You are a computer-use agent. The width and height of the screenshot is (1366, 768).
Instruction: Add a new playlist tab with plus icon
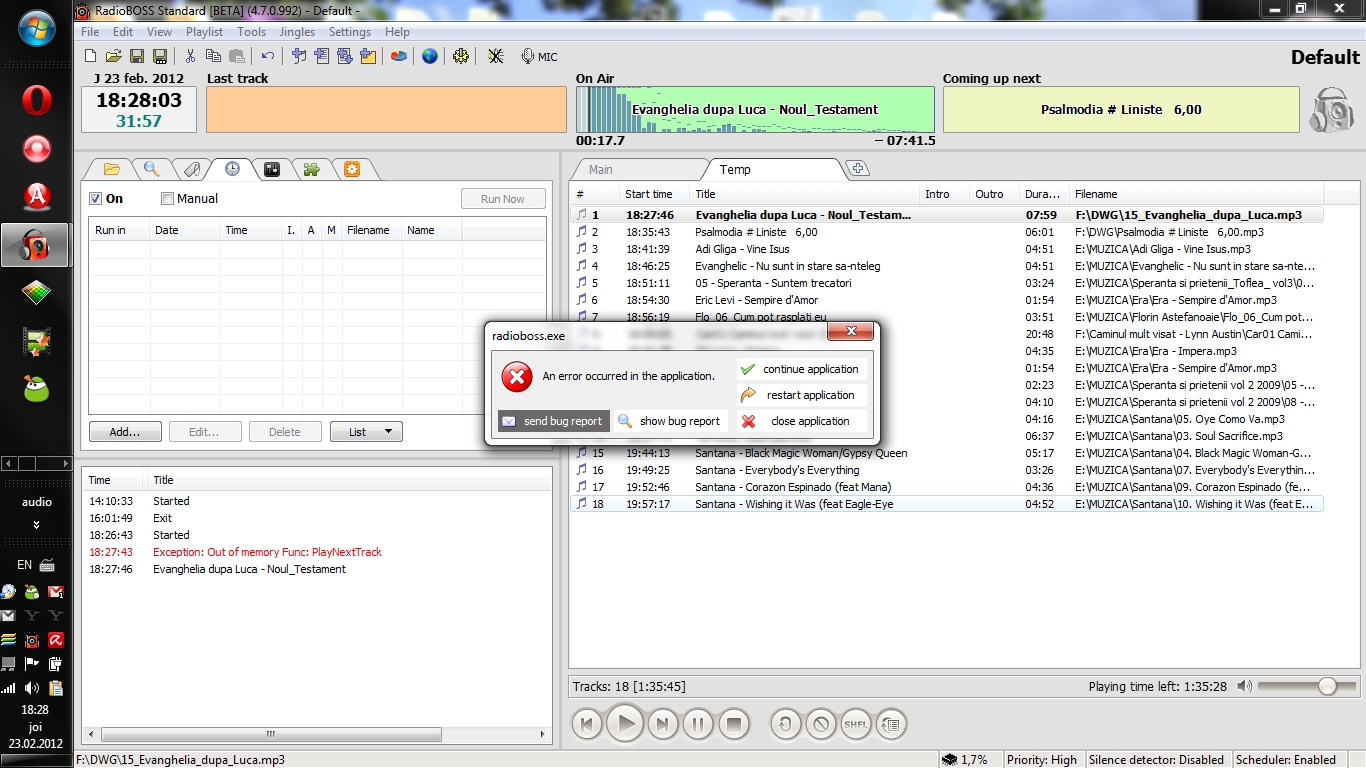coord(857,169)
